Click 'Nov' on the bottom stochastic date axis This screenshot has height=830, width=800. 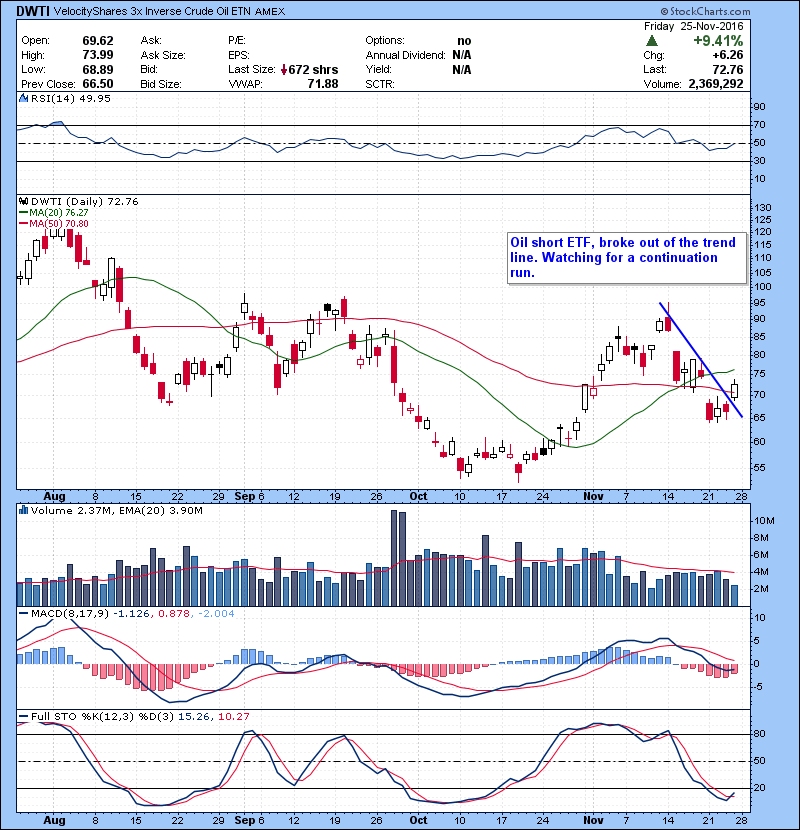(593, 820)
